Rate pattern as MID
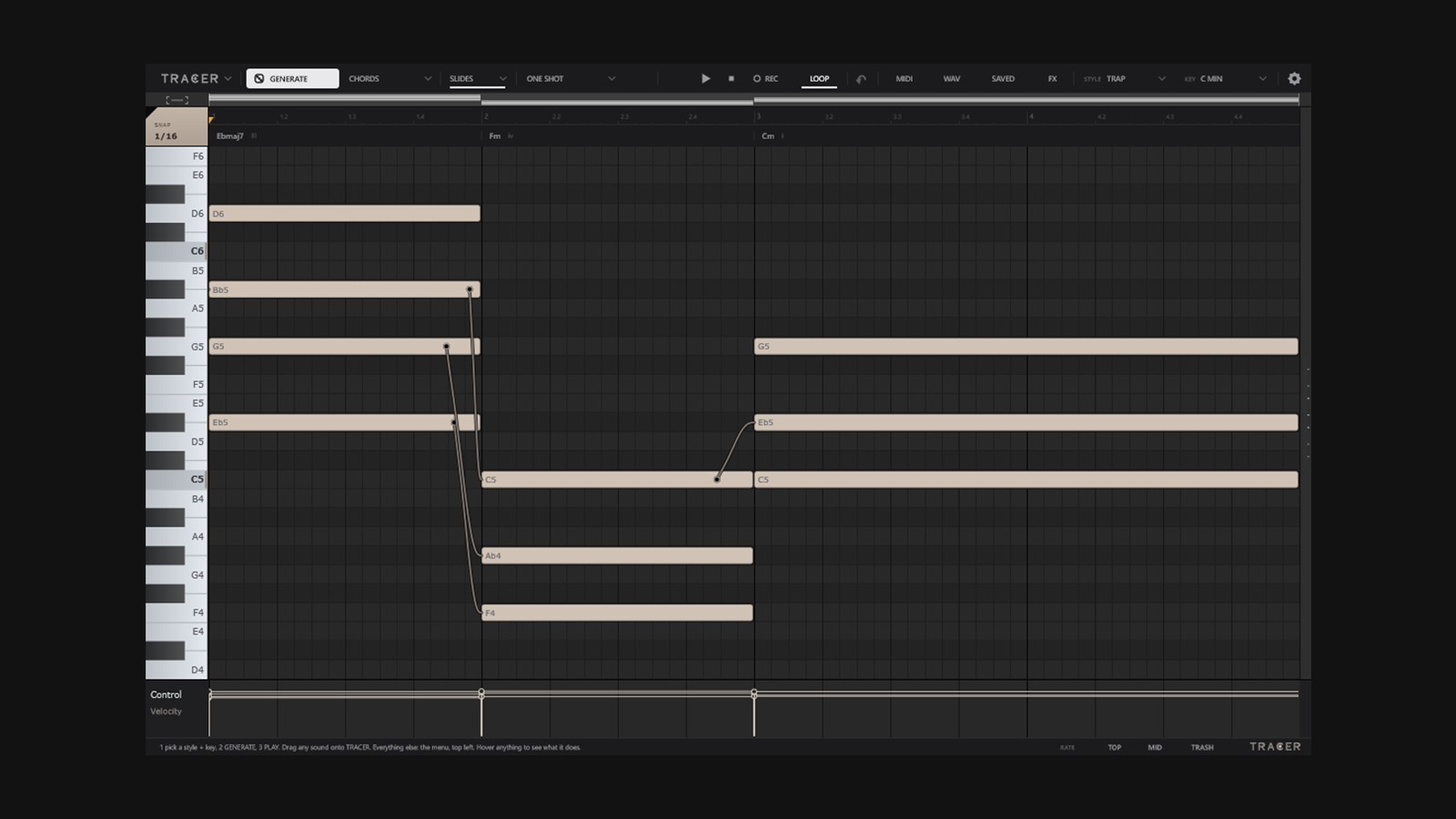Image resolution: width=1456 pixels, height=819 pixels. point(1155,747)
